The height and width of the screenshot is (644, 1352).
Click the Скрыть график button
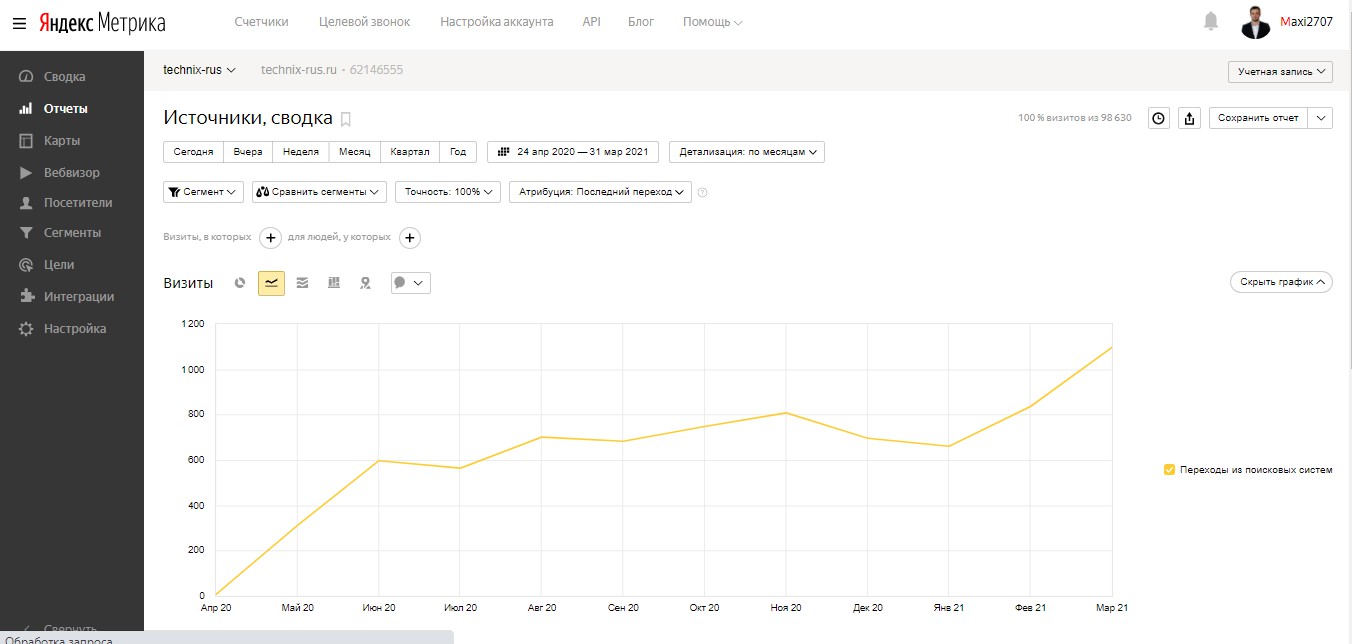click(x=1281, y=282)
